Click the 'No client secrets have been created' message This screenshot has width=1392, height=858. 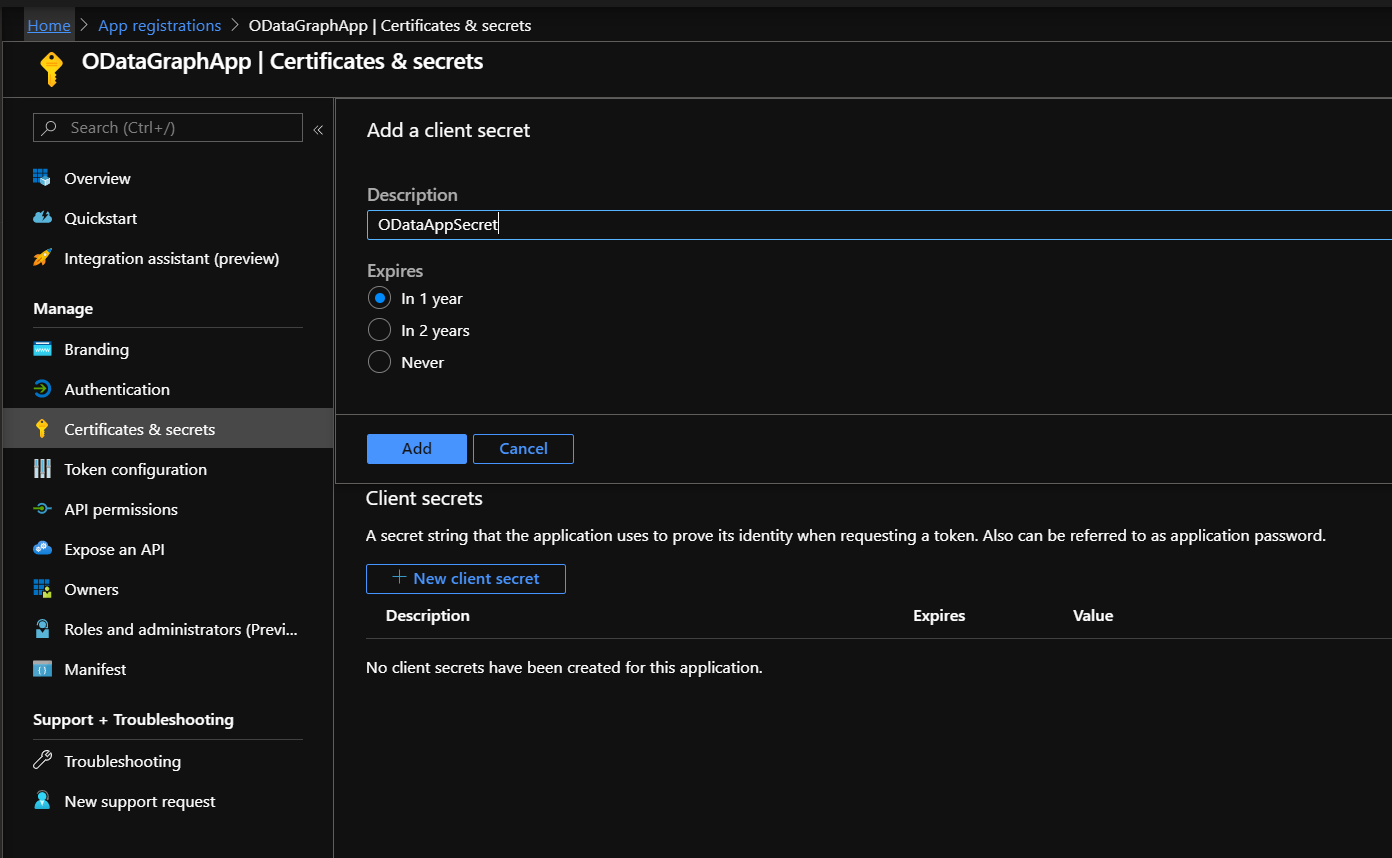[x=564, y=667]
